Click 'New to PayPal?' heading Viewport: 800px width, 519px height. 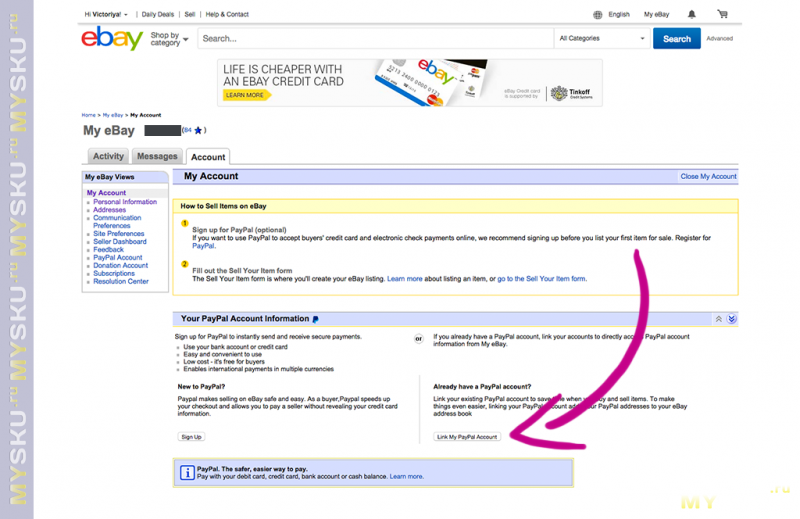pyautogui.click(x=201, y=387)
